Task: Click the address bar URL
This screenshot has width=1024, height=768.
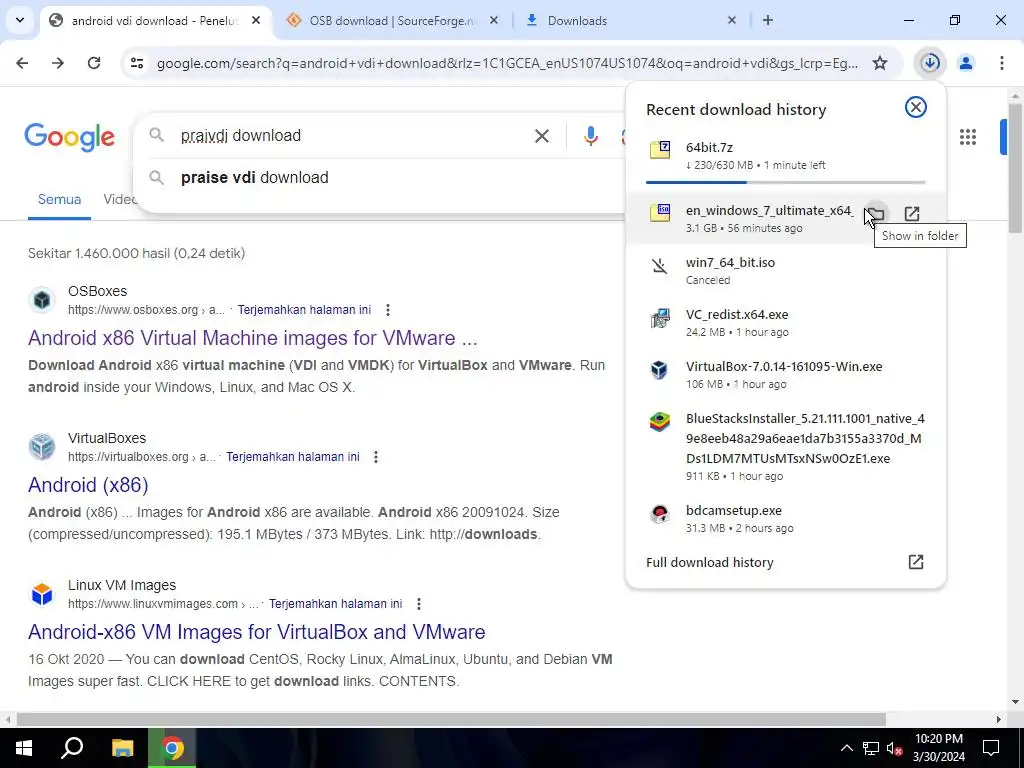Action: [x=507, y=63]
